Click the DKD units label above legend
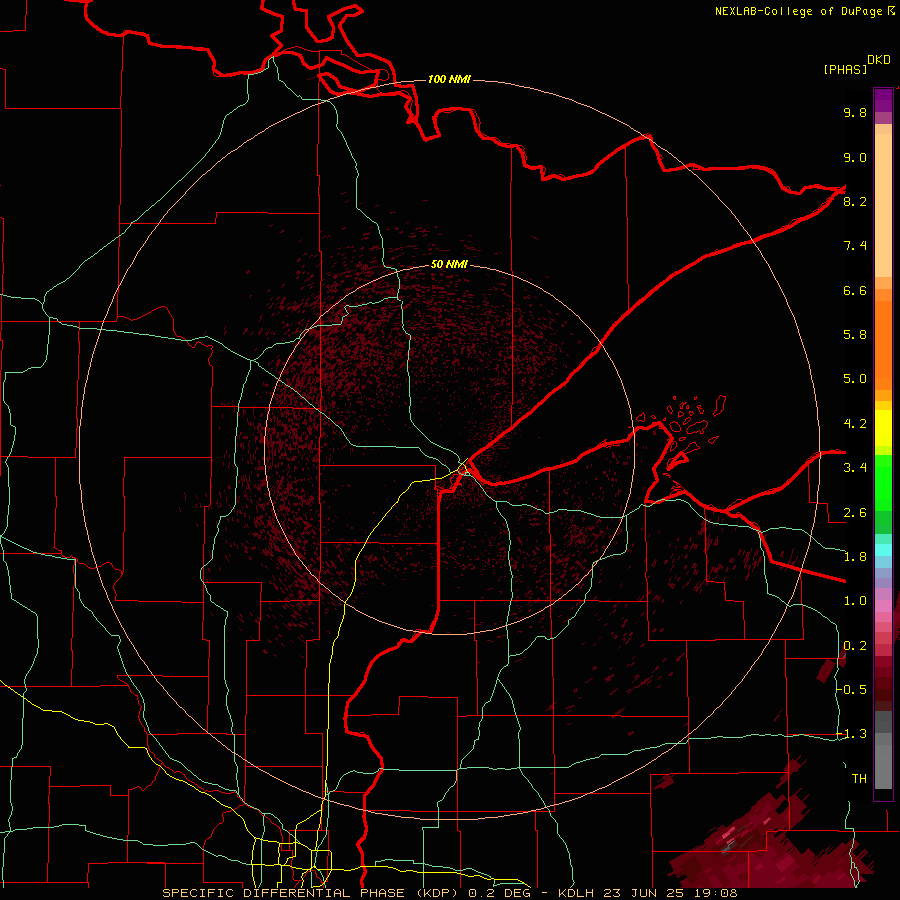The width and height of the screenshot is (900, 900). 879,60
